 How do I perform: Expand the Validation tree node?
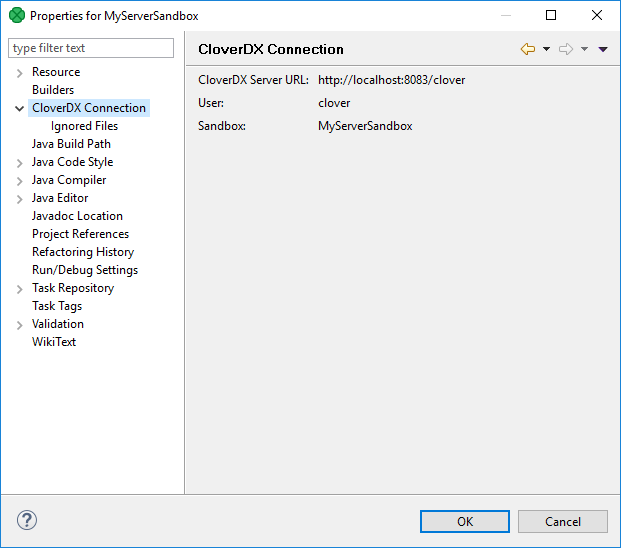tap(20, 325)
